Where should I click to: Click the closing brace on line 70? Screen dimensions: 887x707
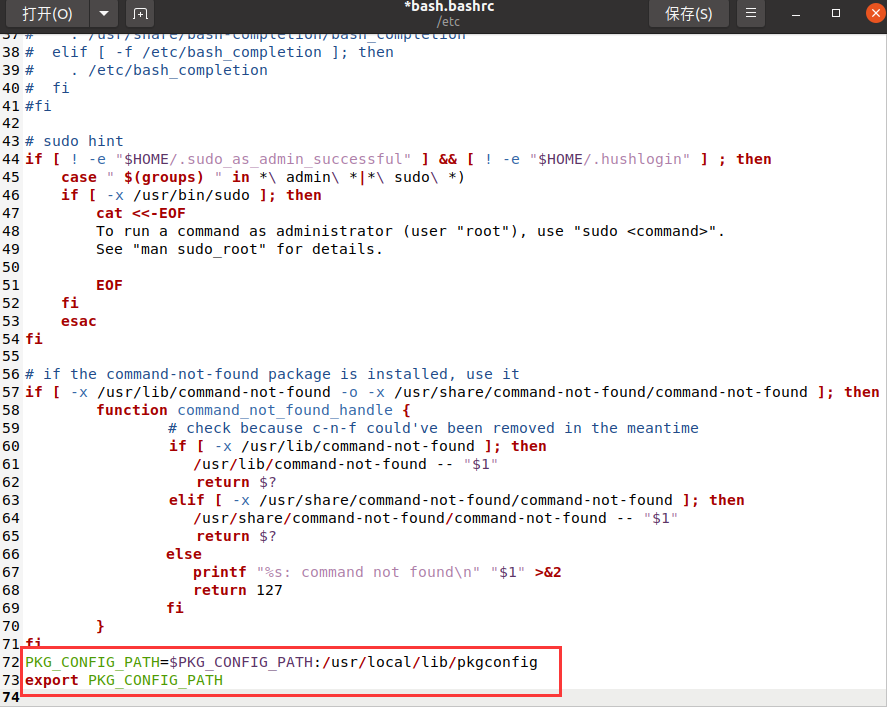pyautogui.click(x=100, y=626)
